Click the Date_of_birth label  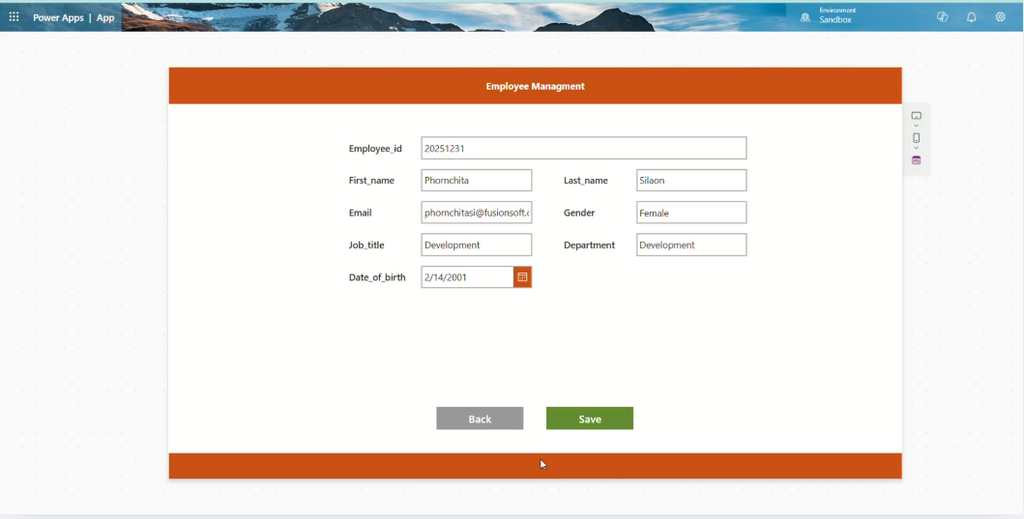click(x=377, y=277)
